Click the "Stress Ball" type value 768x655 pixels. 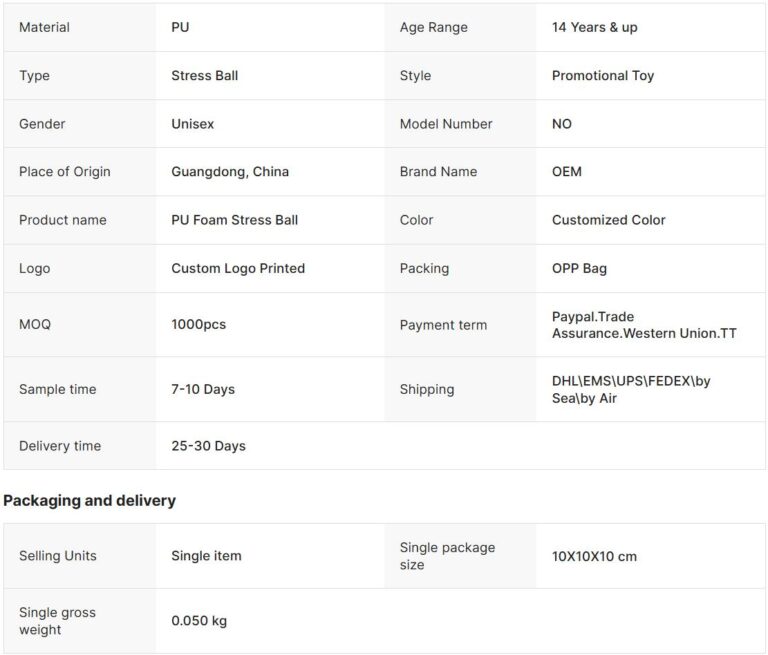pos(204,76)
